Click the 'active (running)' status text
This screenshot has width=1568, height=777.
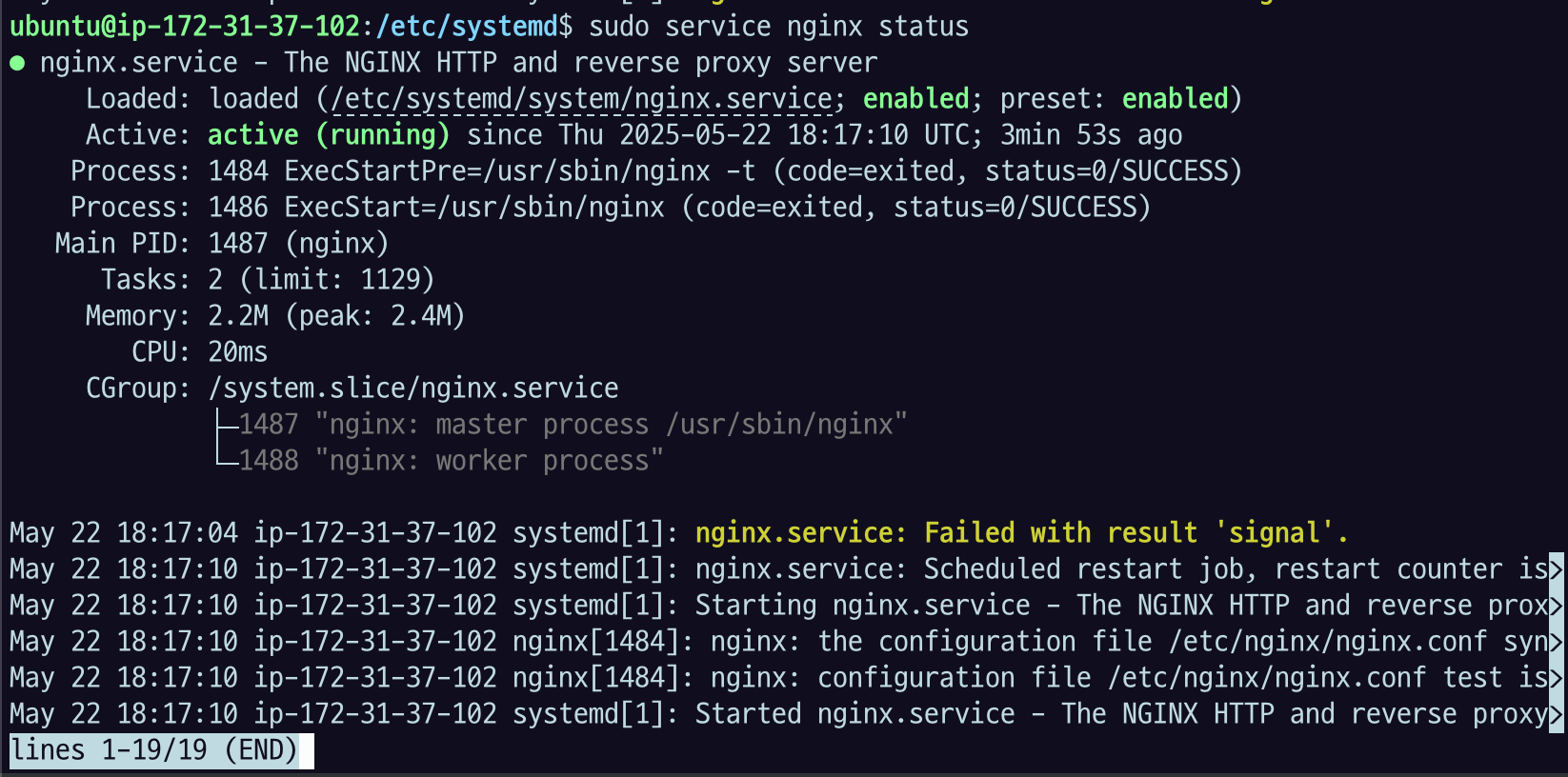329,135
